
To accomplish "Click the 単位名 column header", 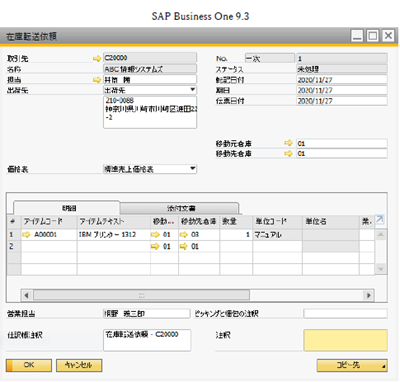I will tap(331, 221).
